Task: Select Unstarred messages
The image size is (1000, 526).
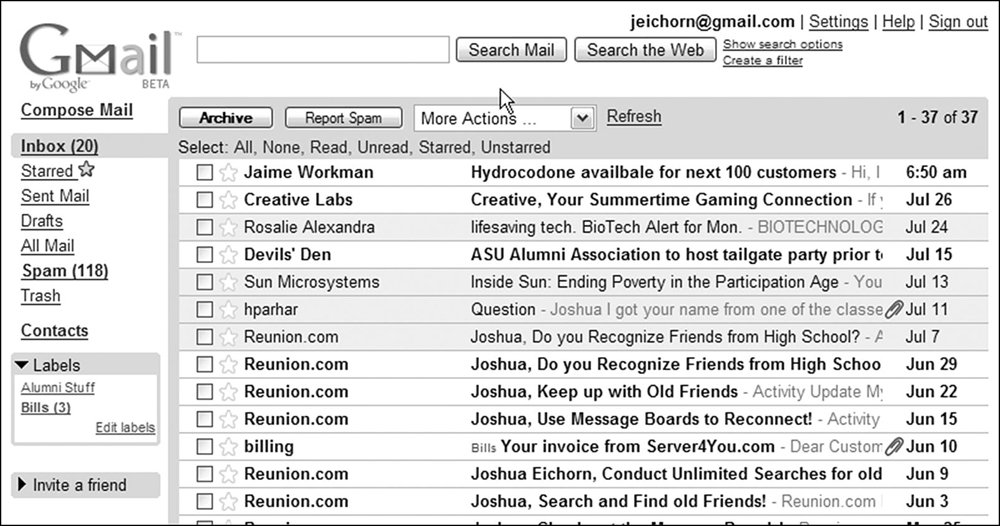Action: pos(515,147)
